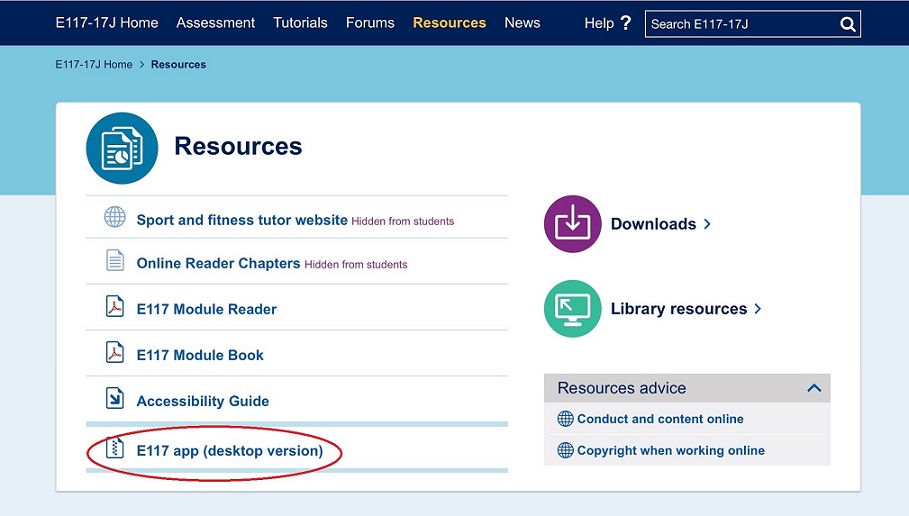
Task: Click PDF icon beside E117 Module Book
Action: pos(115,352)
